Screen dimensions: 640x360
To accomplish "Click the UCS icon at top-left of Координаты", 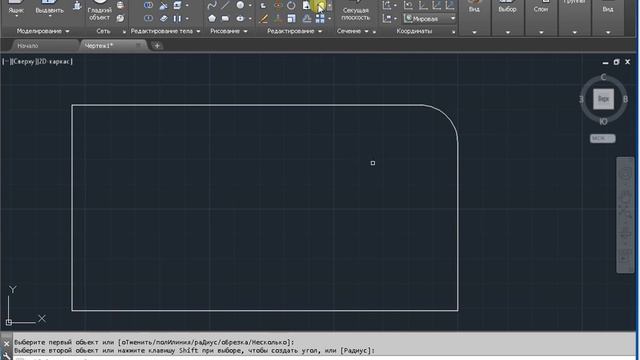I will point(387,5).
